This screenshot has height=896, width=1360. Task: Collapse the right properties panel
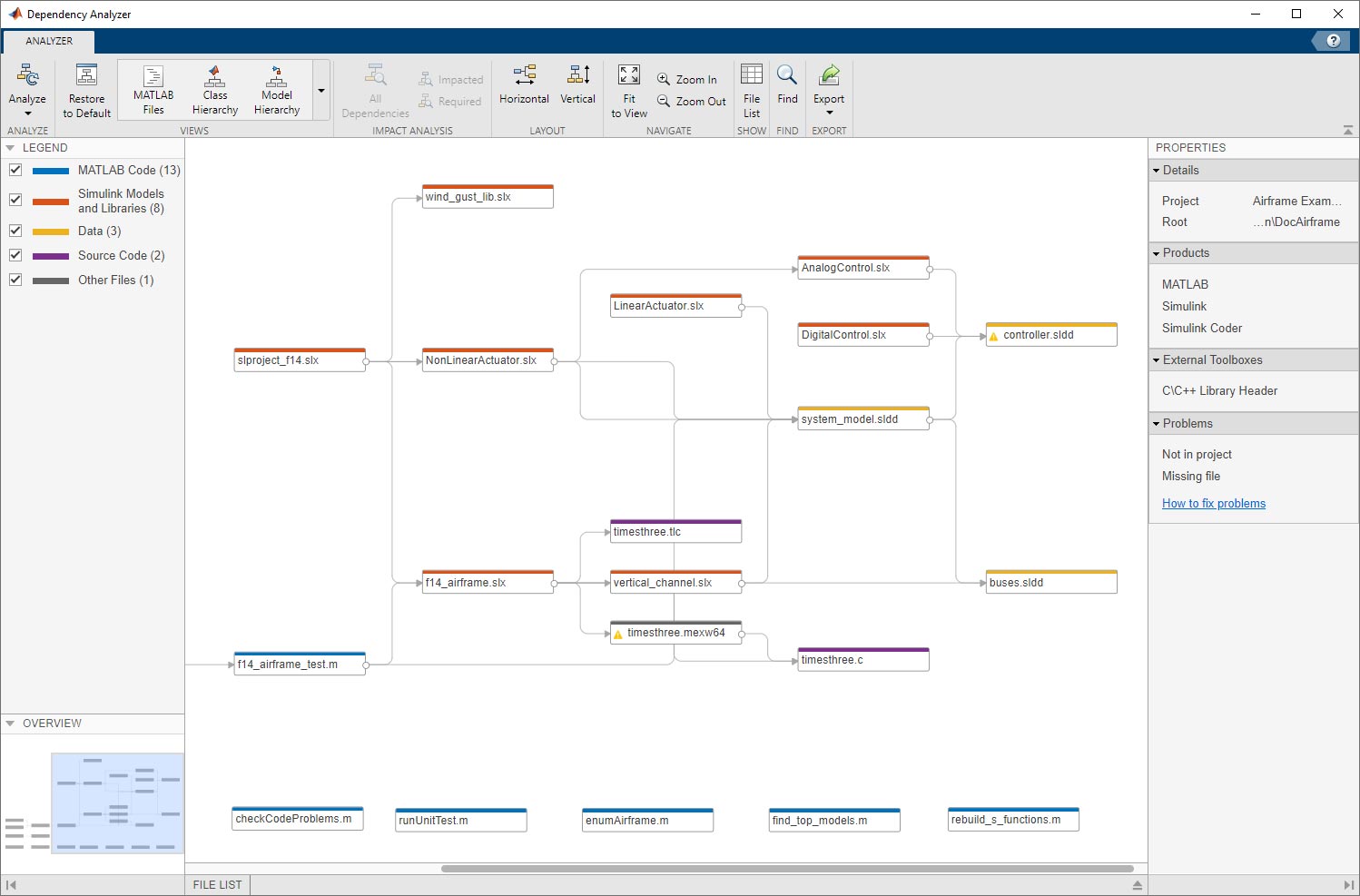1348,884
